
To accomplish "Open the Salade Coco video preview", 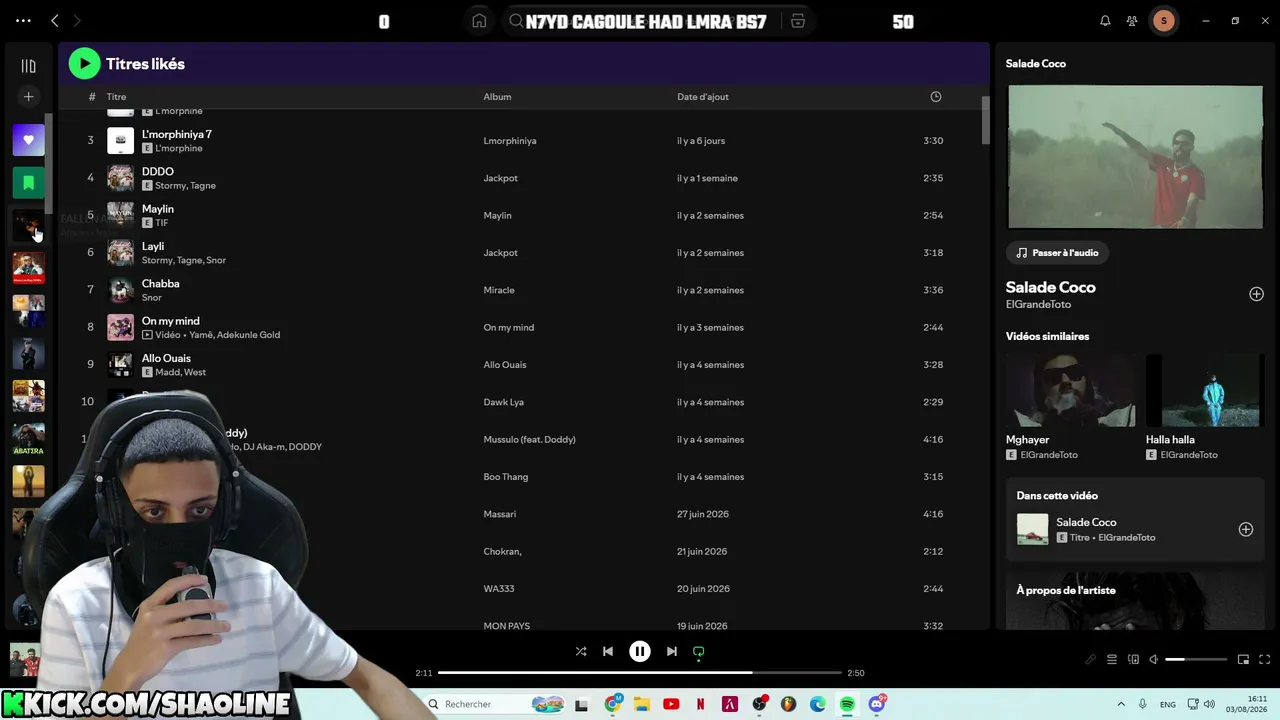I will tap(1135, 157).
